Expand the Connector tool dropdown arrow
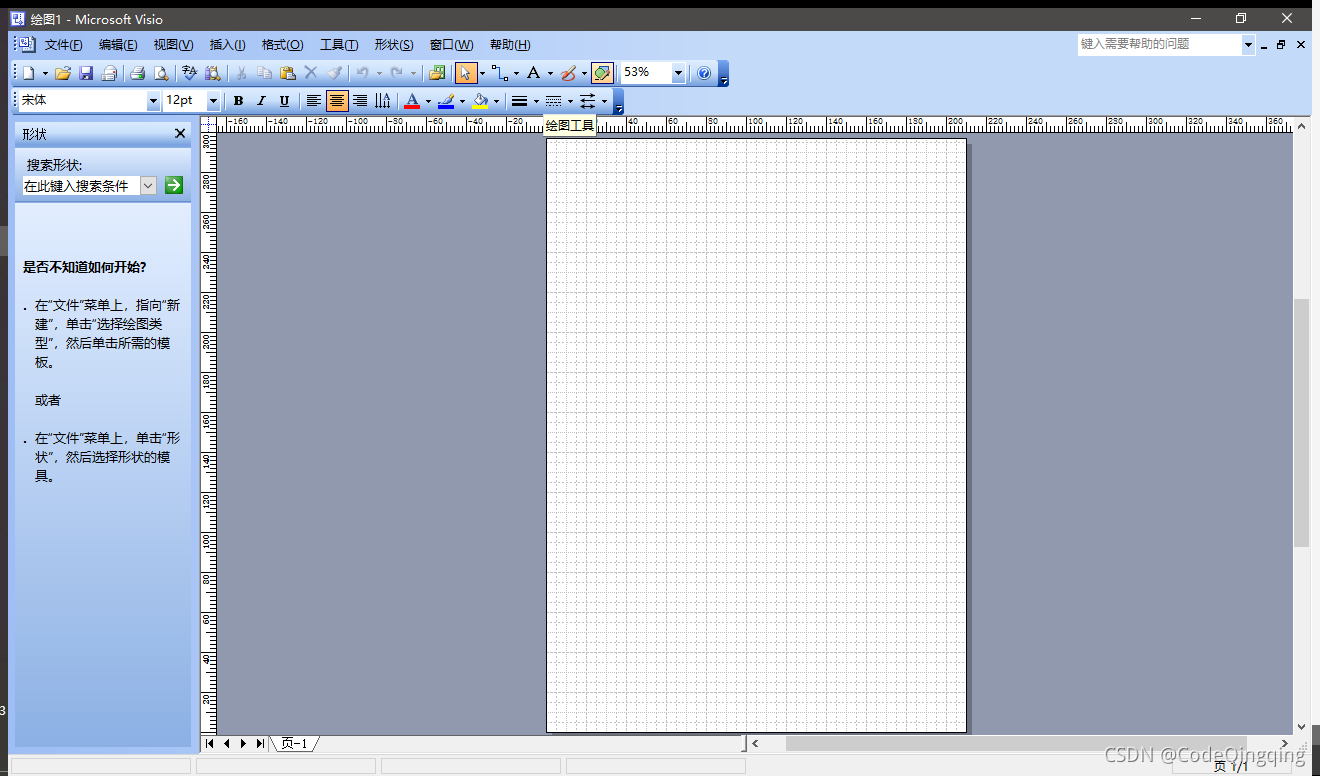Screen dimensions: 1320x776 pyautogui.click(x=516, y=73)
